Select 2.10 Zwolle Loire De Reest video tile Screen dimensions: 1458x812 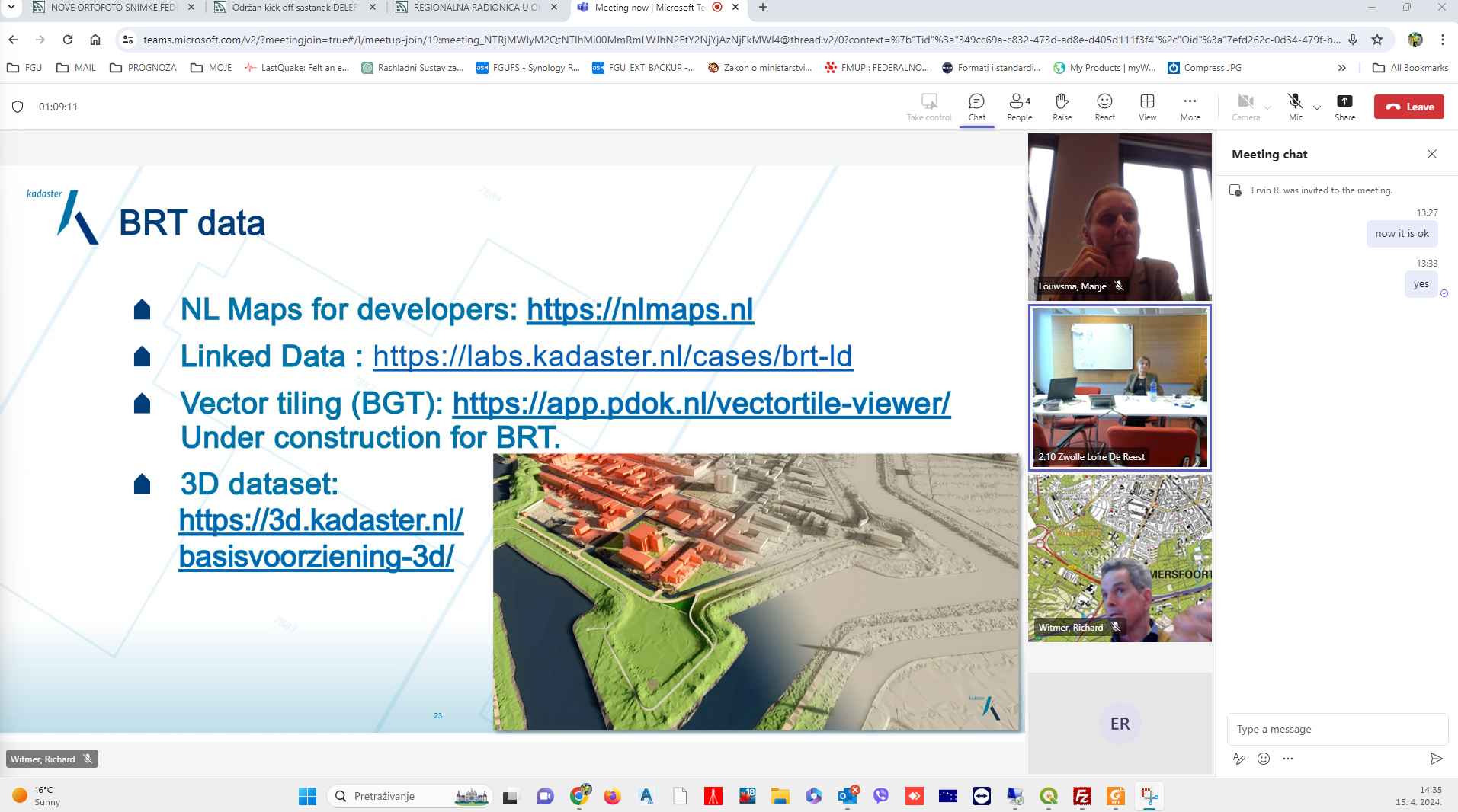click(x=1120, y=388)
